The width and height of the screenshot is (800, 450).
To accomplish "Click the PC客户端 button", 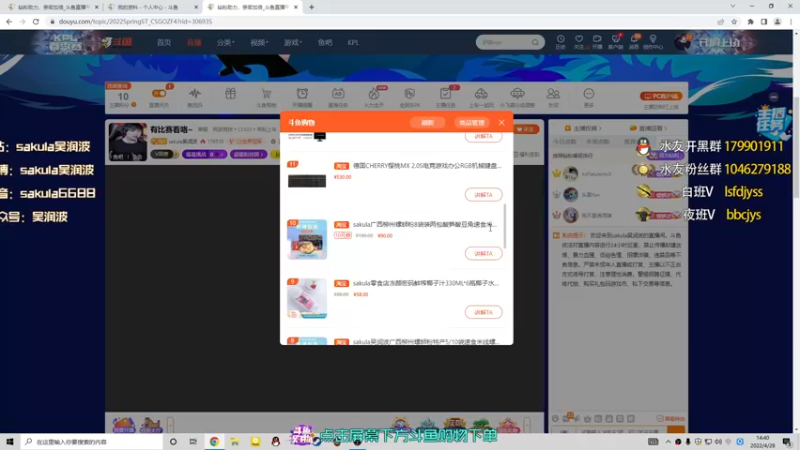I will pyautogui.click(x=661, y=96).
